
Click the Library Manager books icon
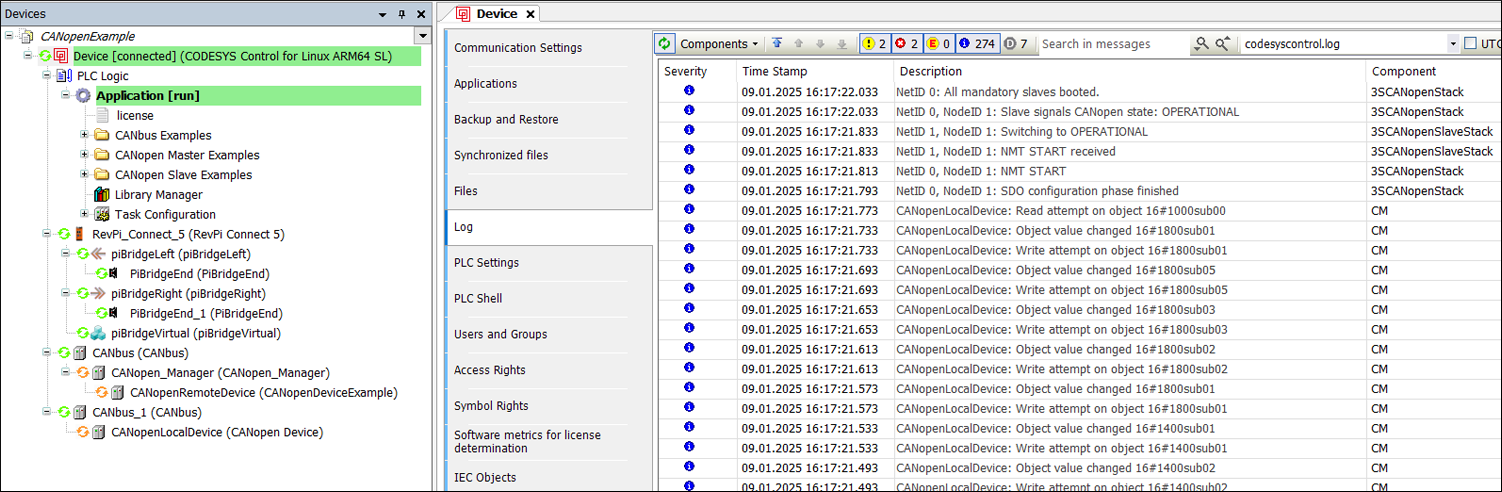click(102, 194)
